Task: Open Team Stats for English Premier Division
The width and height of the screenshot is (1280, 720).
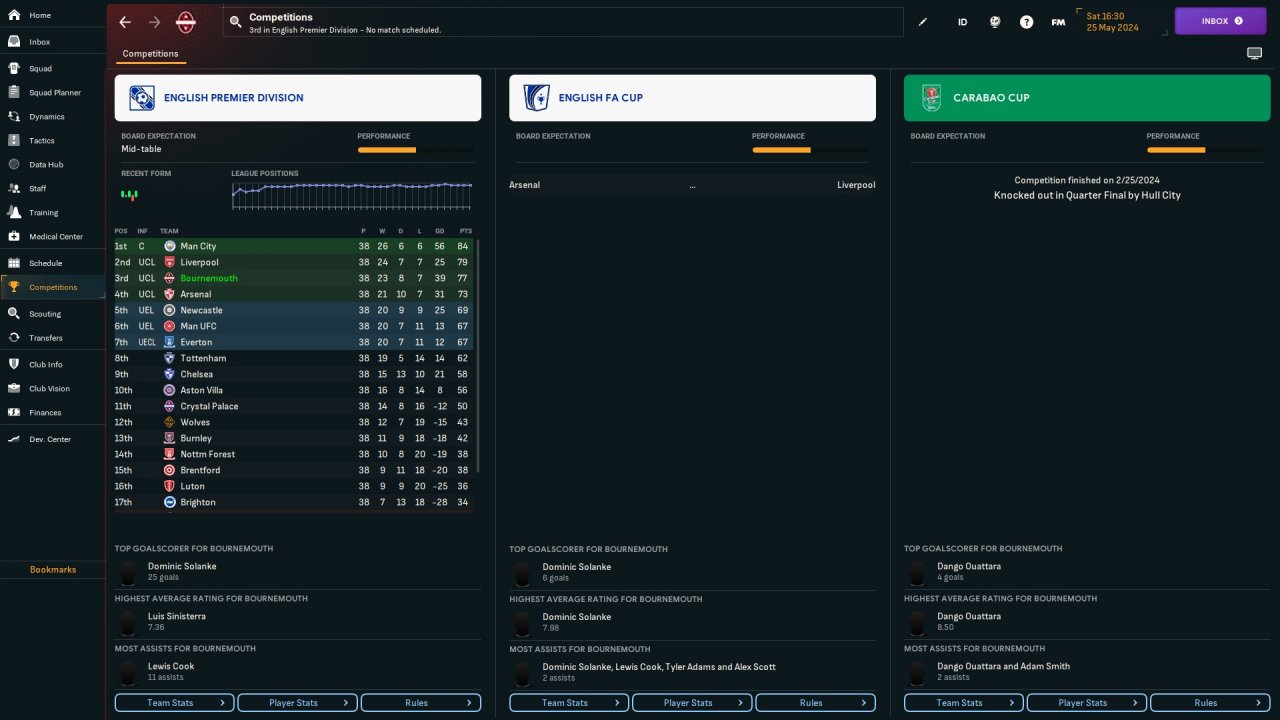Action: [x=175, y=703]
